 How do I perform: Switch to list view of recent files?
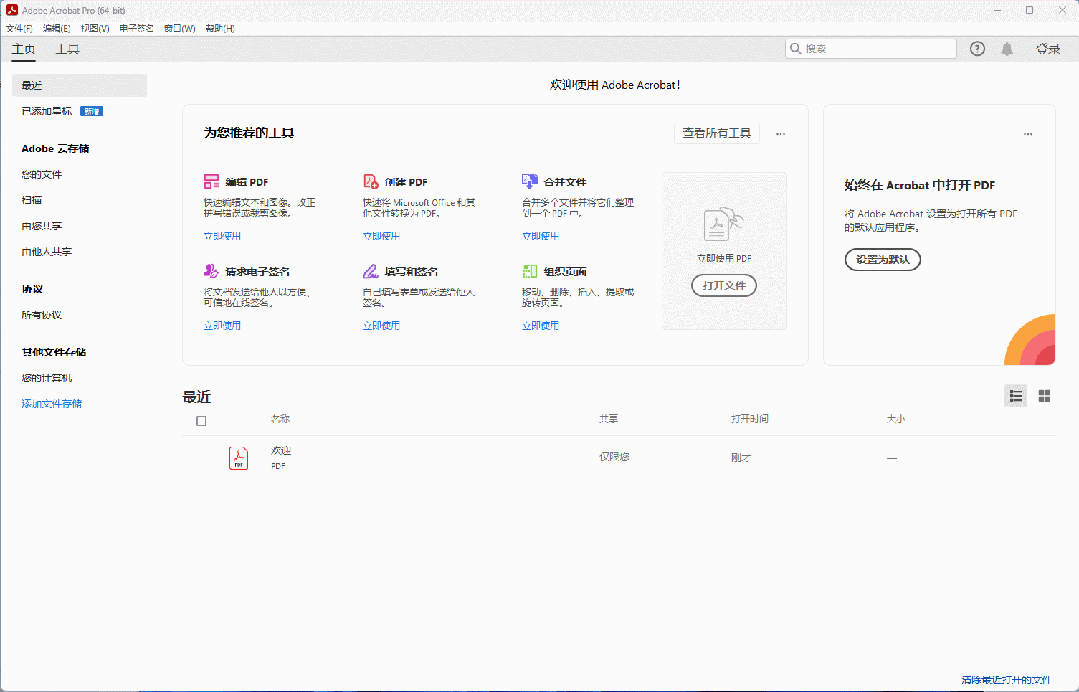[1016, 396]
